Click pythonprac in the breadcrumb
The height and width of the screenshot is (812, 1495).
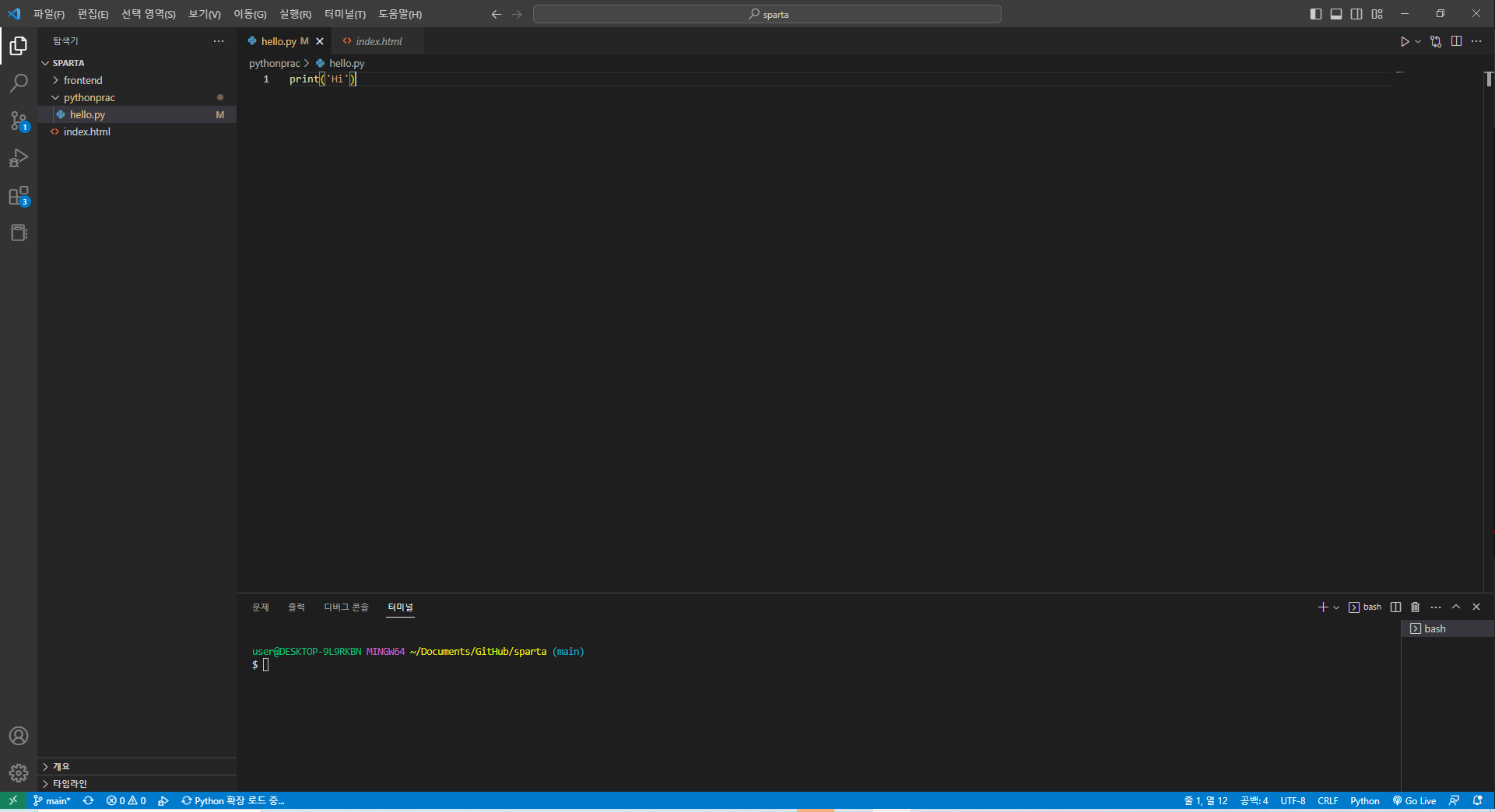tap(274, 63)
